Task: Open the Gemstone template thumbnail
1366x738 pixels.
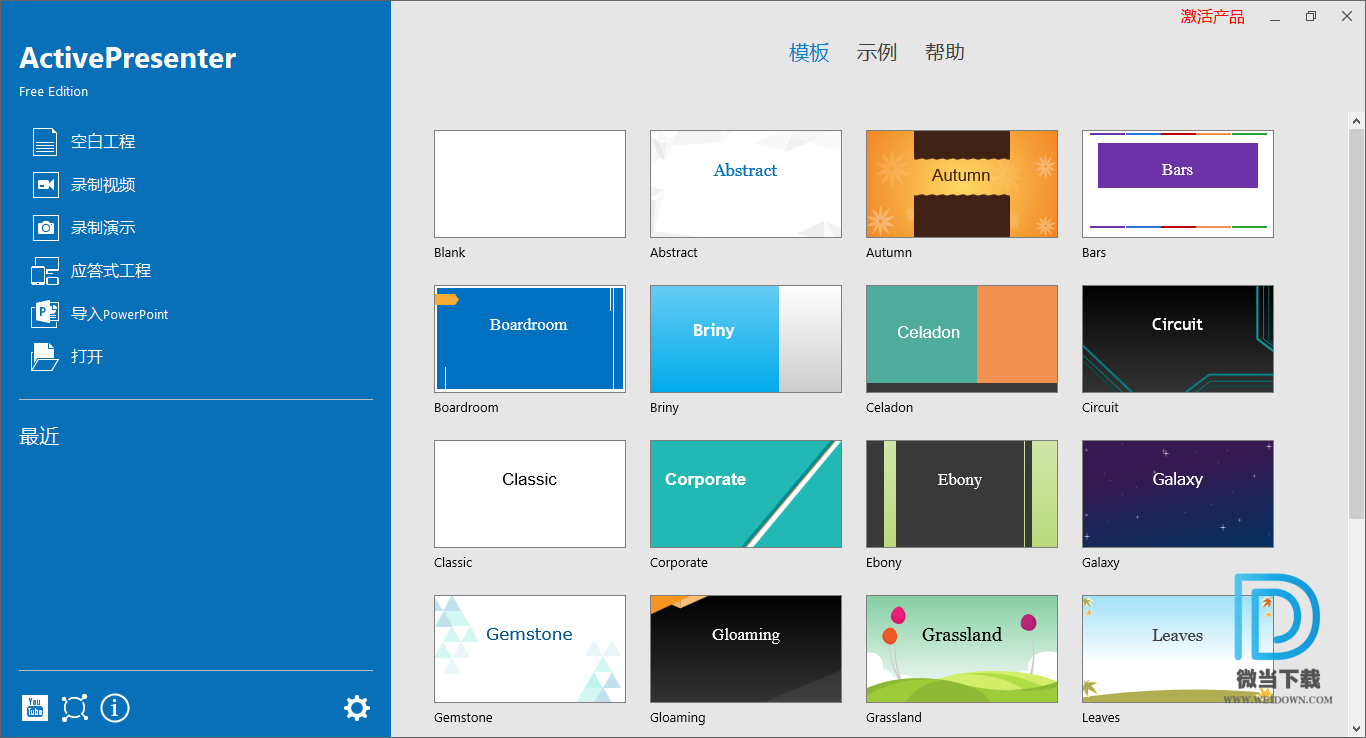Action: coord(530,649)
